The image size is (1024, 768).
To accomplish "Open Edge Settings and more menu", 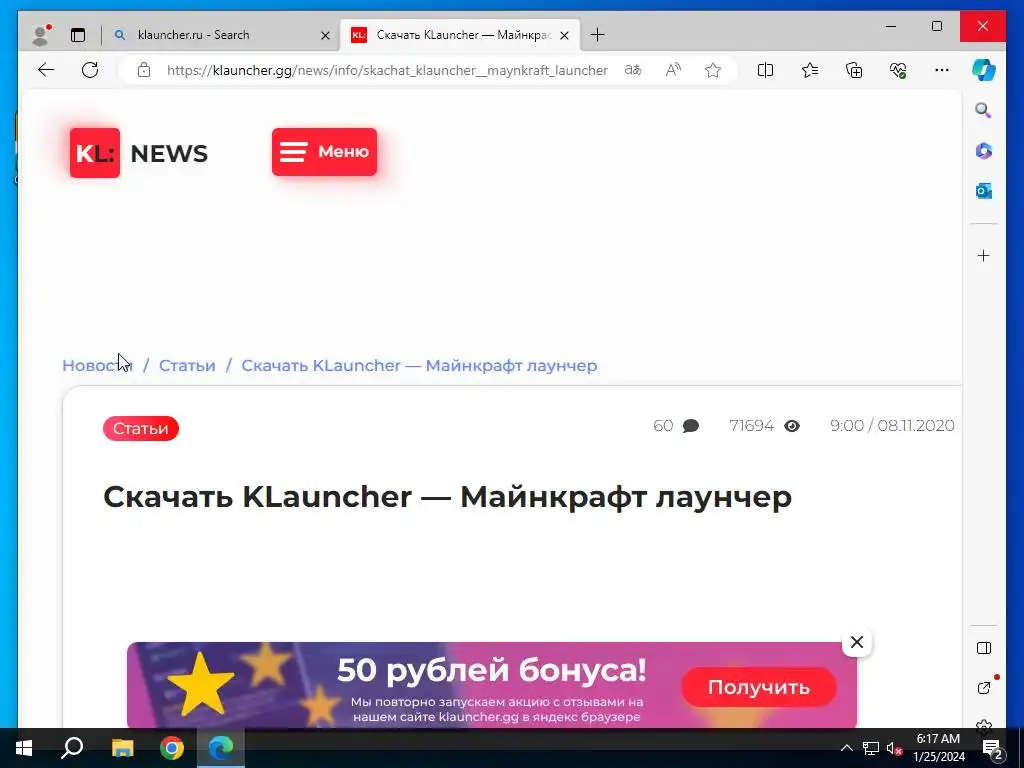I will coord(942,70).
